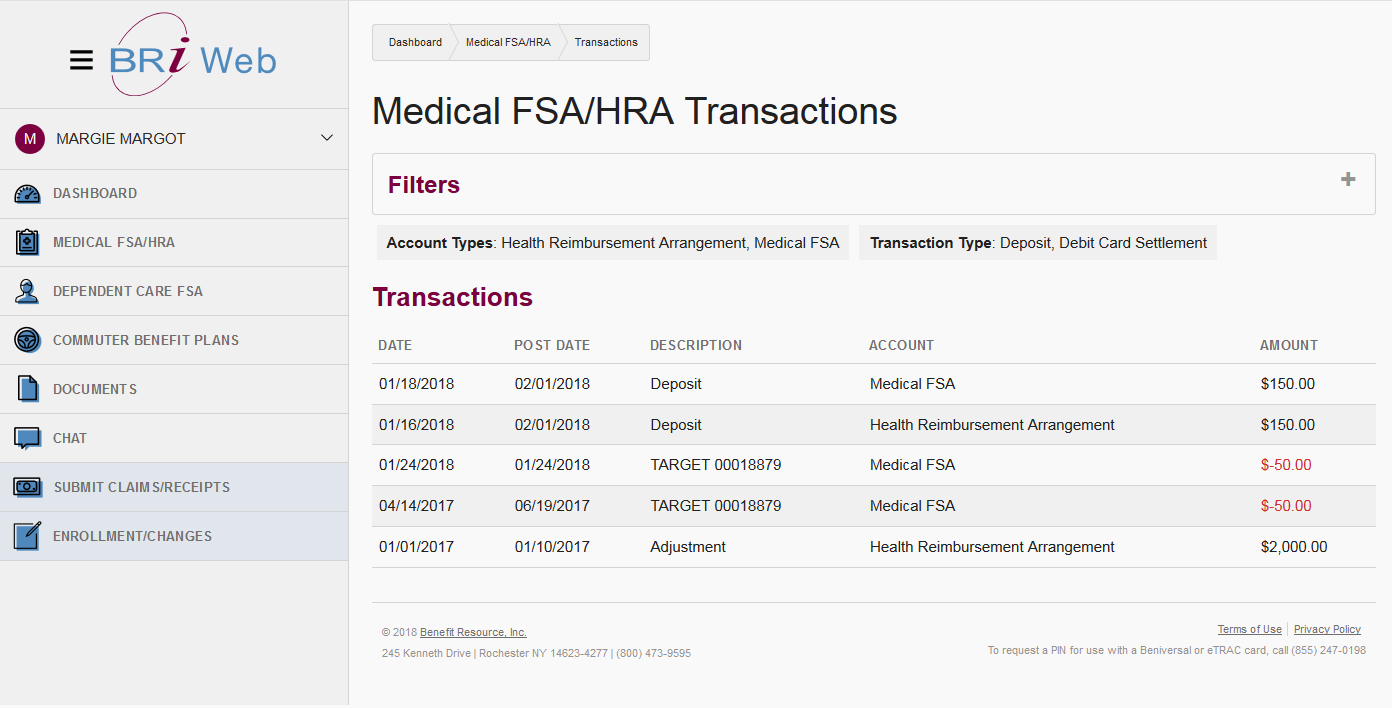This screenshot has width=1392, height=708.
Task: Click the BRI Web logo
Action: point(192,58)
